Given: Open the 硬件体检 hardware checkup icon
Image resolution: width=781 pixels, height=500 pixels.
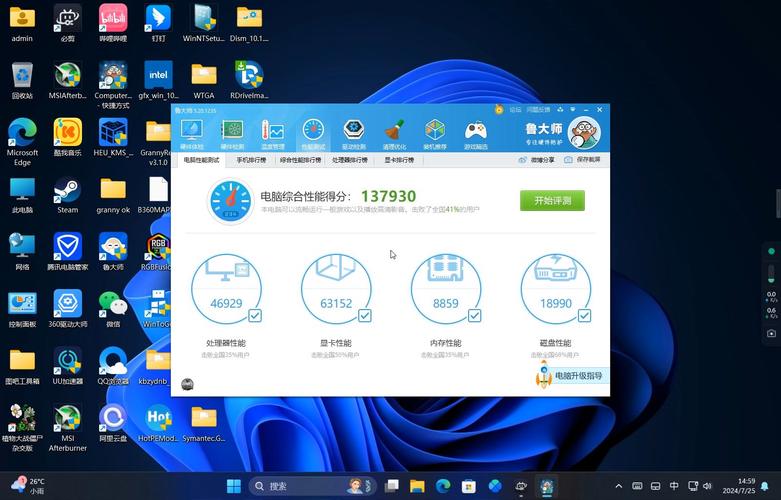Looking at the screenshot, I should (x=192, y=133).
